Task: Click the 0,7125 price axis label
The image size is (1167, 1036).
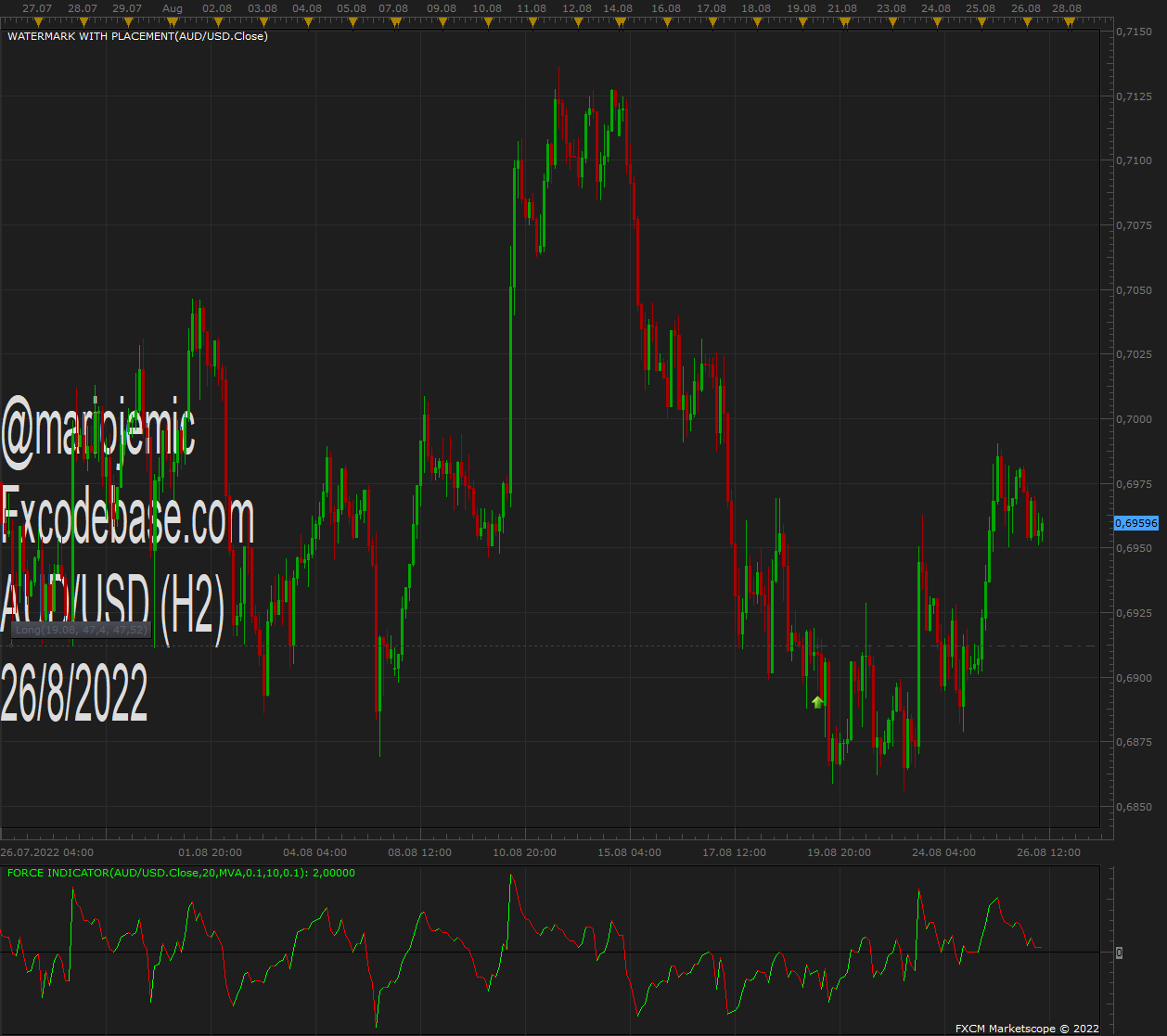Action: [x=1135, y=96]
